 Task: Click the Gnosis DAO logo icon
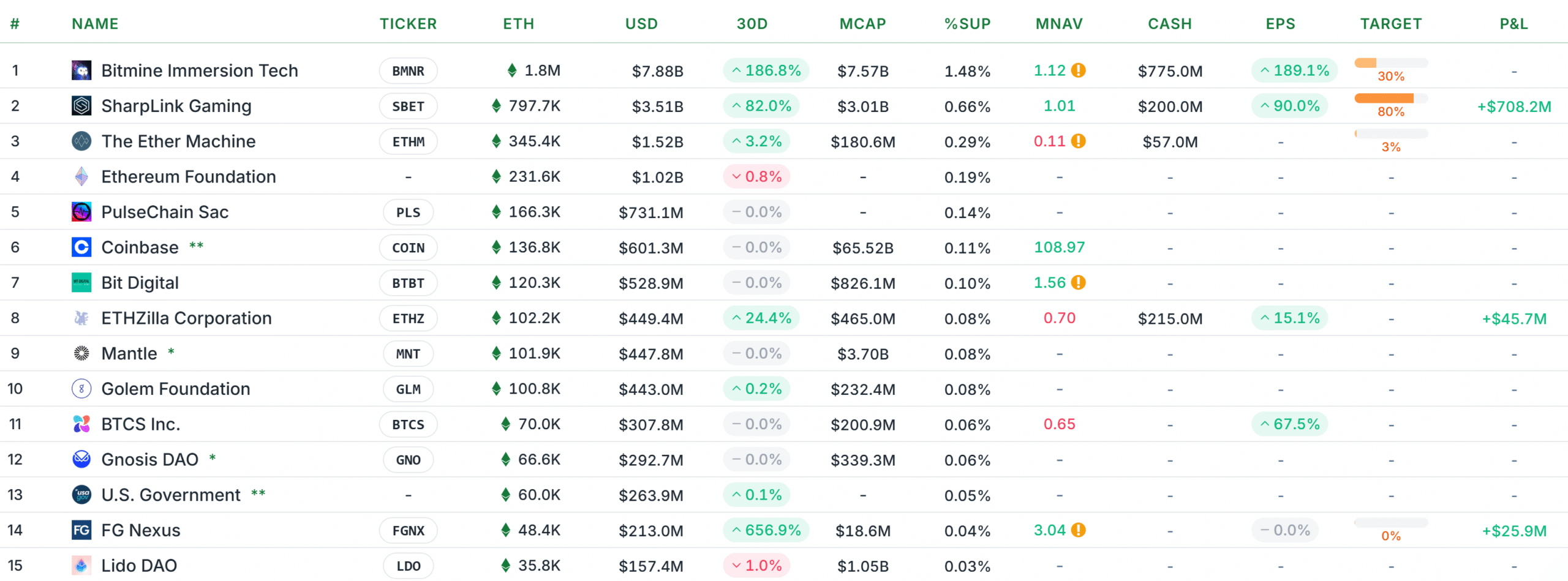pos(81,460)
